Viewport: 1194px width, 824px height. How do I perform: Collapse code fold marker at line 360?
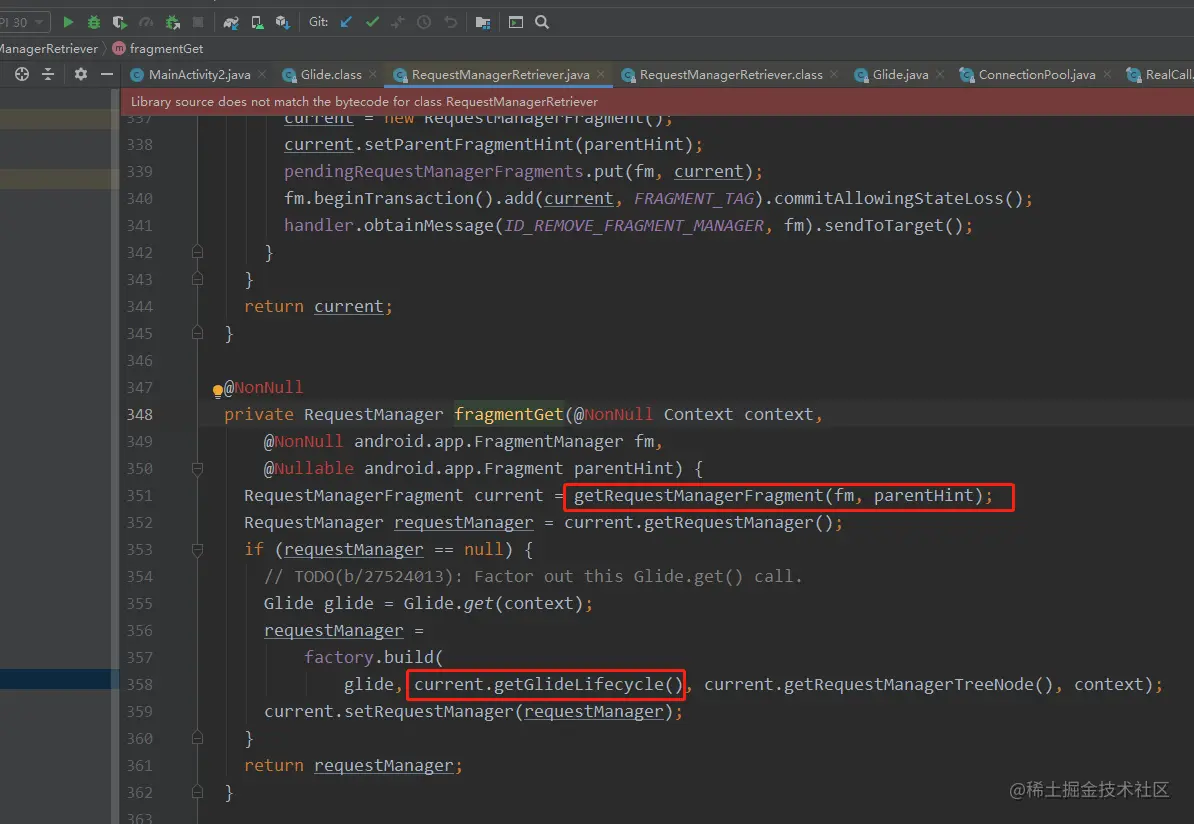[x=197, y=738]
